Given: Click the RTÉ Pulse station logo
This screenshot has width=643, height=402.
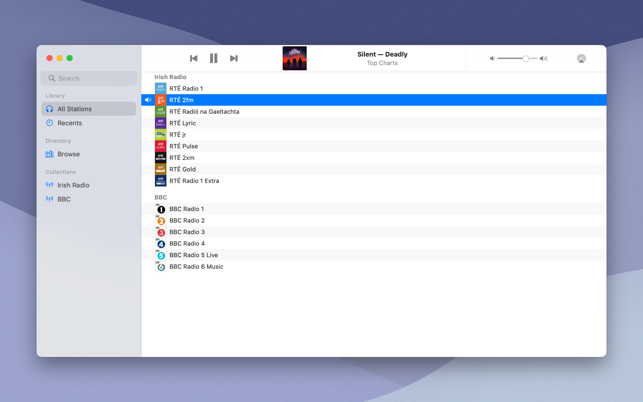Looking at the screenshot, I should (161, 146).
